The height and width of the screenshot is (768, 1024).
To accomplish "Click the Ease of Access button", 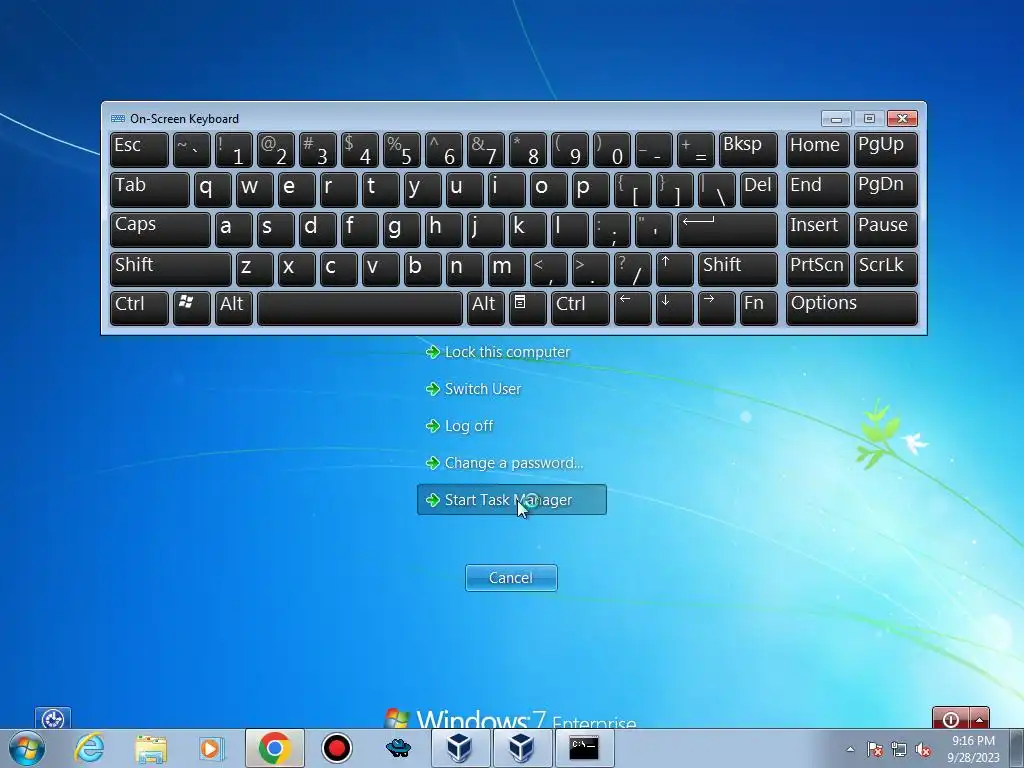I will 53,718.
